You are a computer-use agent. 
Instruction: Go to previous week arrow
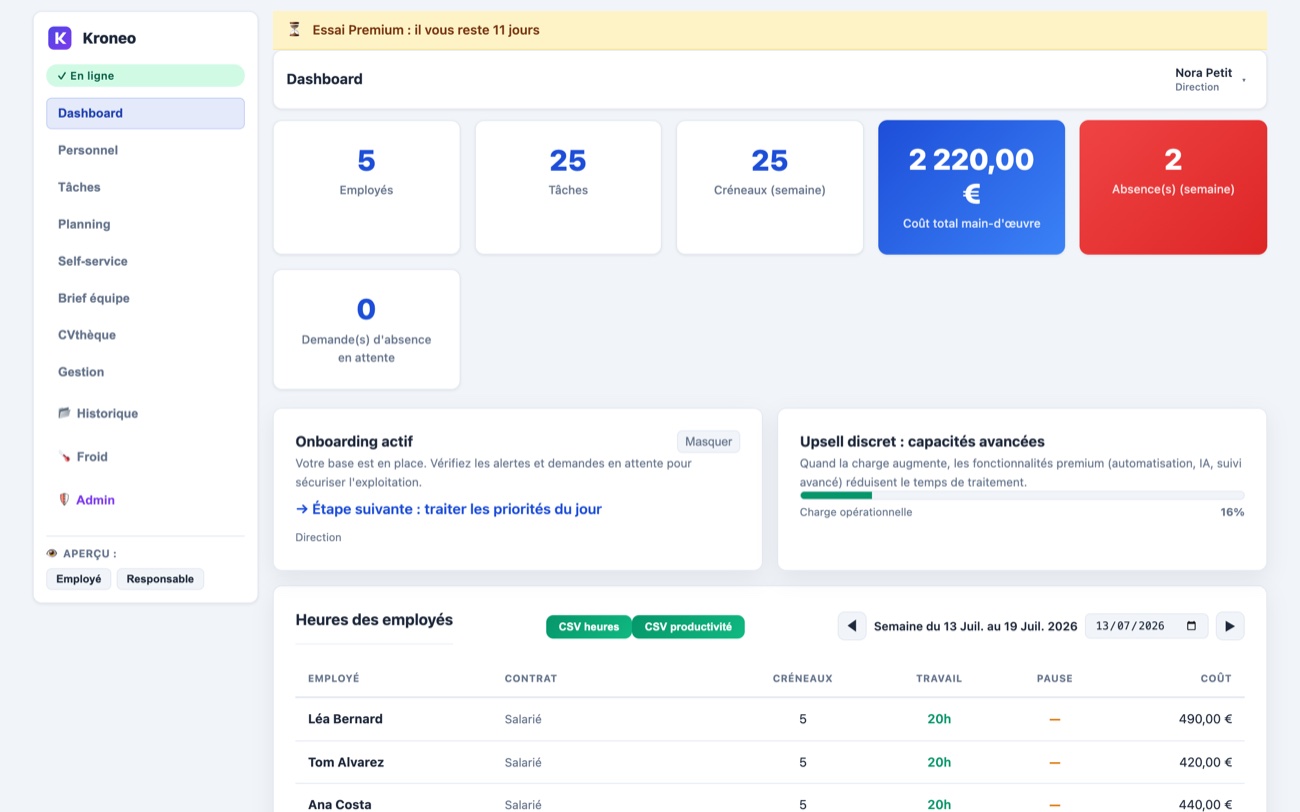(x=852, y=626)
